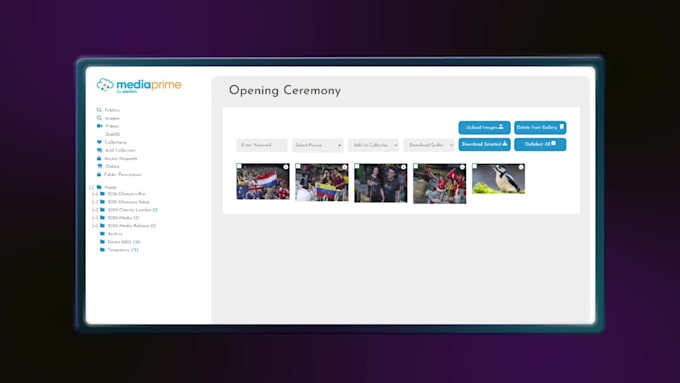
Task: Expand the 2023 Media folder
Action: [95, 218]
